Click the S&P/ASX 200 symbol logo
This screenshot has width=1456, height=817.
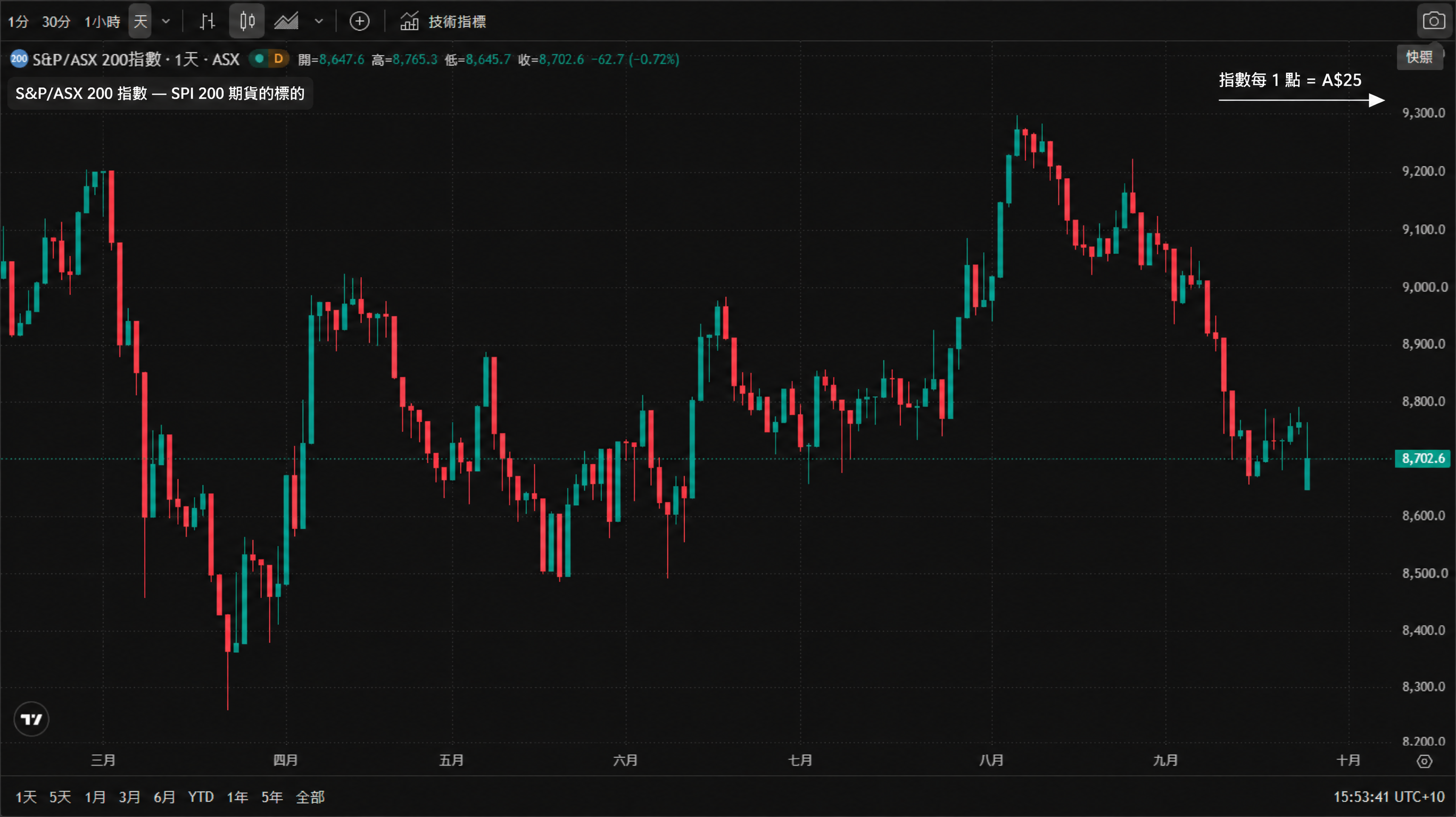point(19,59)
